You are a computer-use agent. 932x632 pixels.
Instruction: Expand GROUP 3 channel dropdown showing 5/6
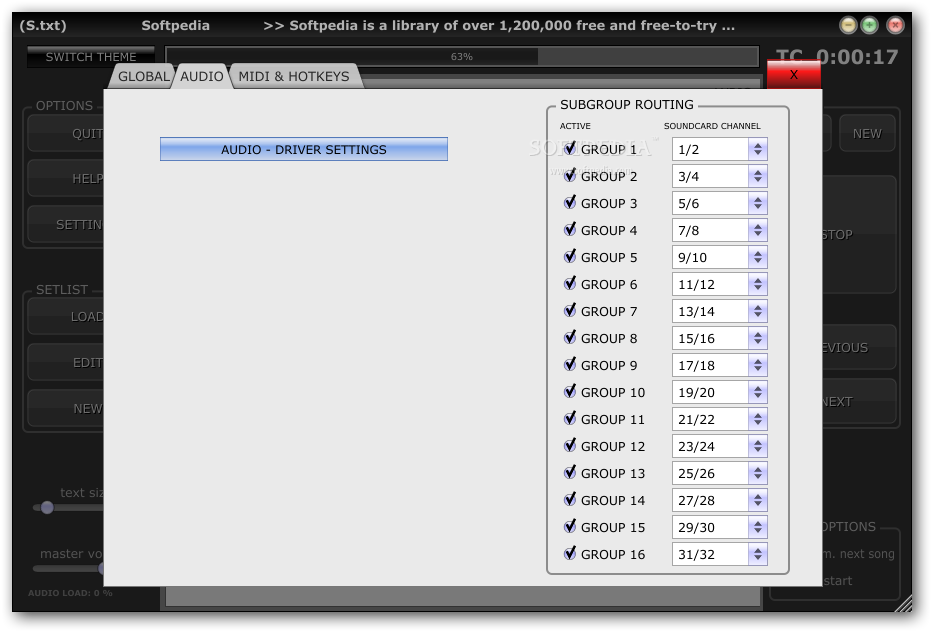pos(719,203)
